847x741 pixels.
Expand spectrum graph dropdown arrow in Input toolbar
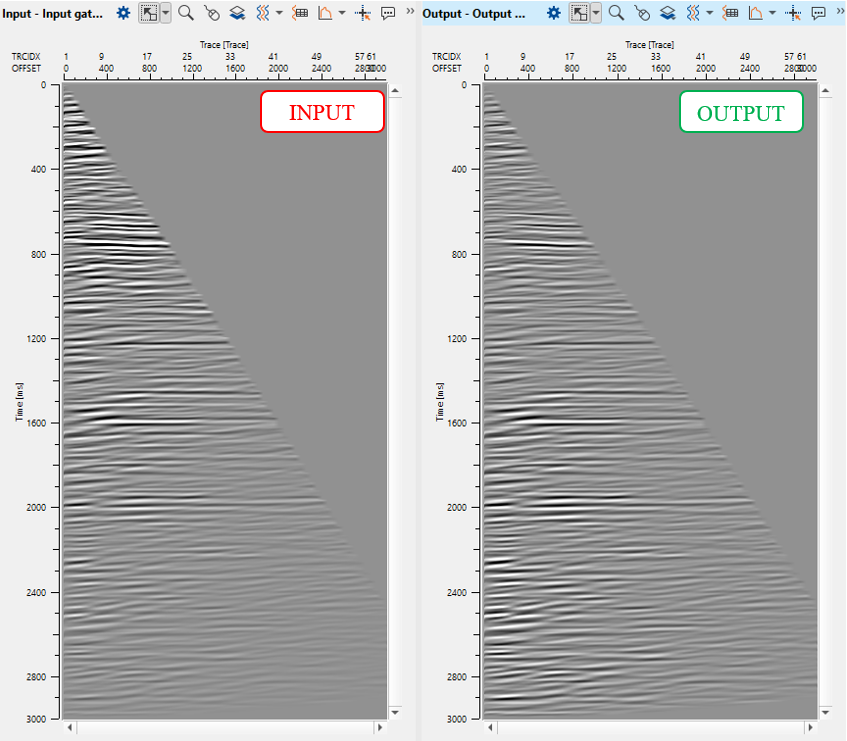point(342,13)
